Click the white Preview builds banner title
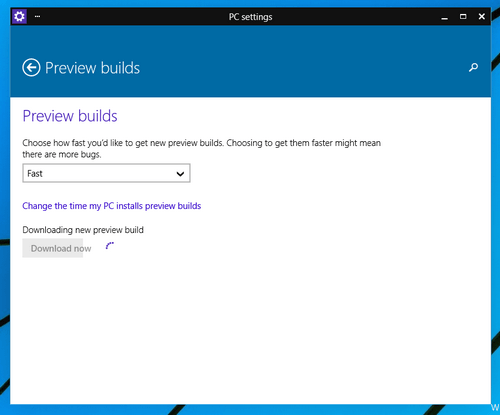 [x=92, y=68]
